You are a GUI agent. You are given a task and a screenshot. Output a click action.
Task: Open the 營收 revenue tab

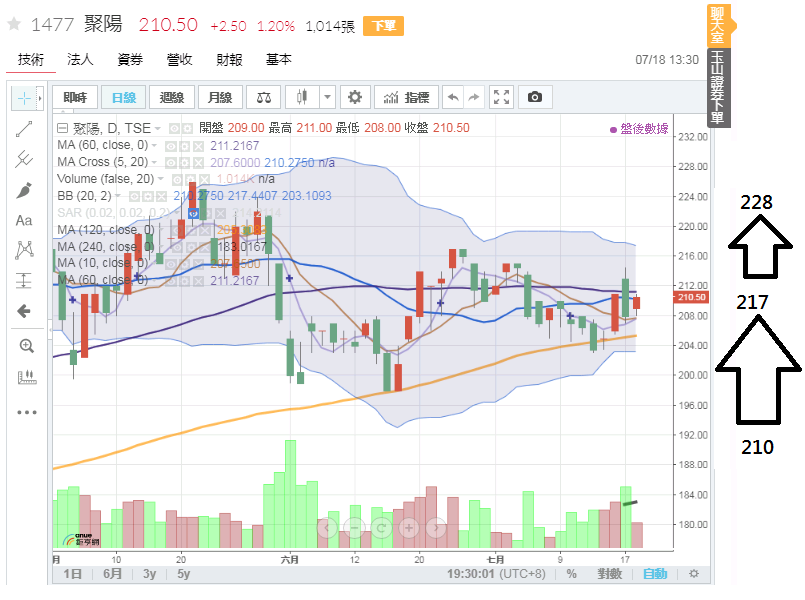coord(179,60)
